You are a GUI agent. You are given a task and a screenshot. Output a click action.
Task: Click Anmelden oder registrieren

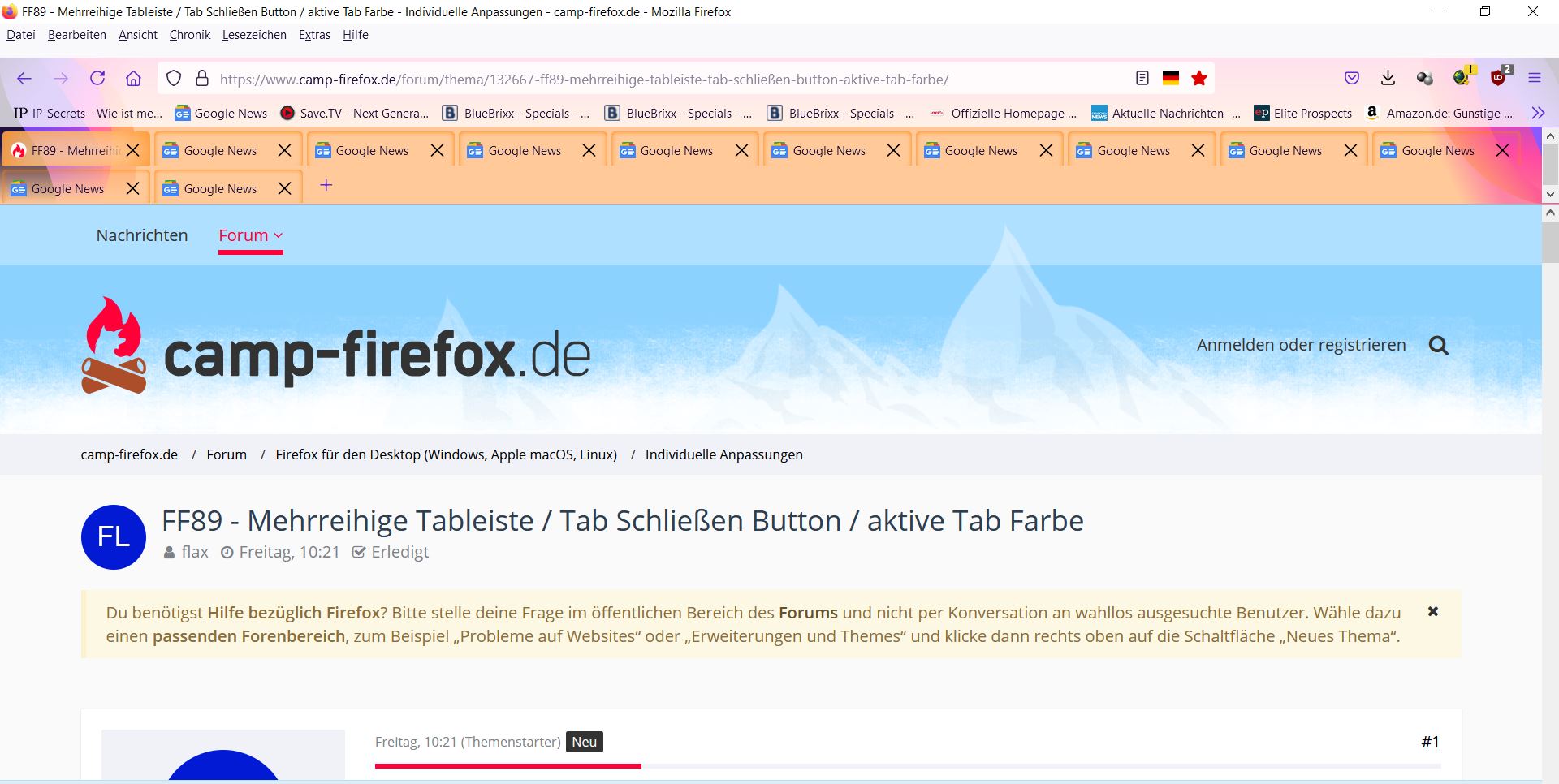[1301, 345]
